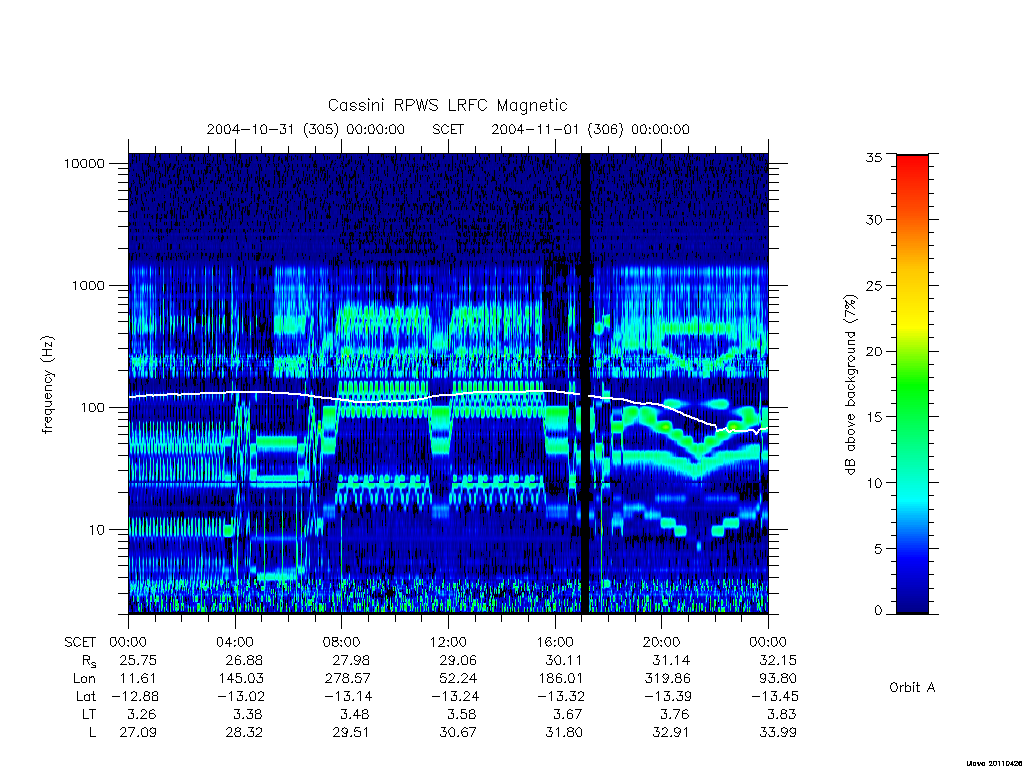Click the version stamp in bottom-right corner
The height and width of the screenshot is (768, 1024).
point(994,763)
